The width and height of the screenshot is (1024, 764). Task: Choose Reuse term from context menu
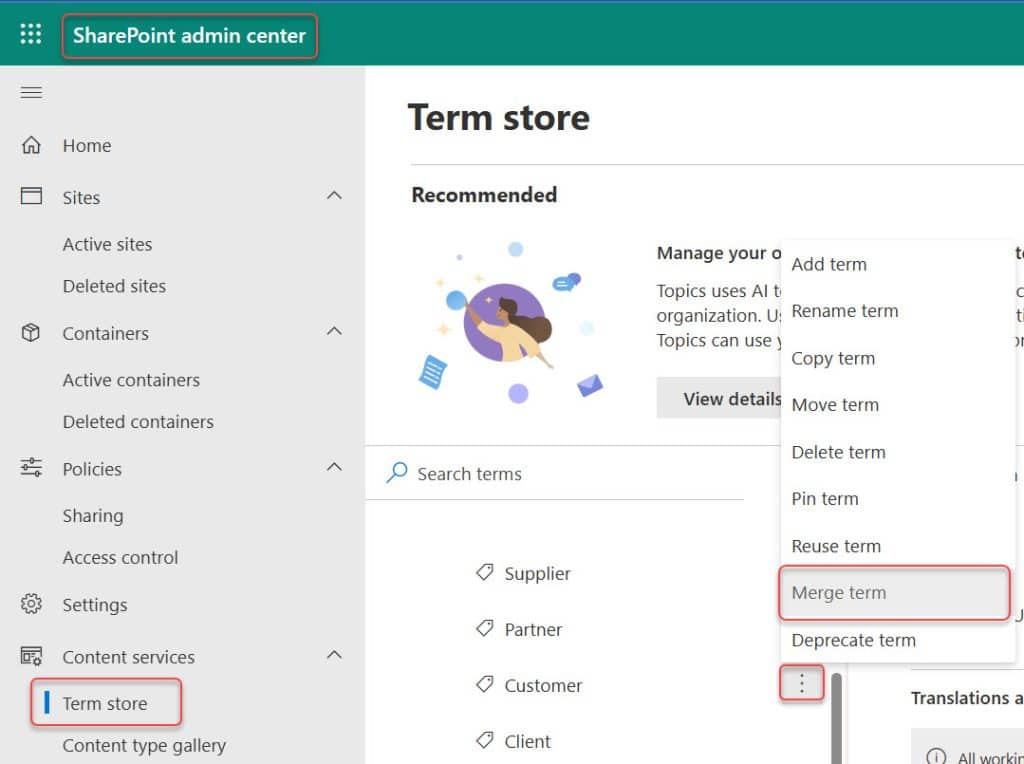tap(897, 547)
